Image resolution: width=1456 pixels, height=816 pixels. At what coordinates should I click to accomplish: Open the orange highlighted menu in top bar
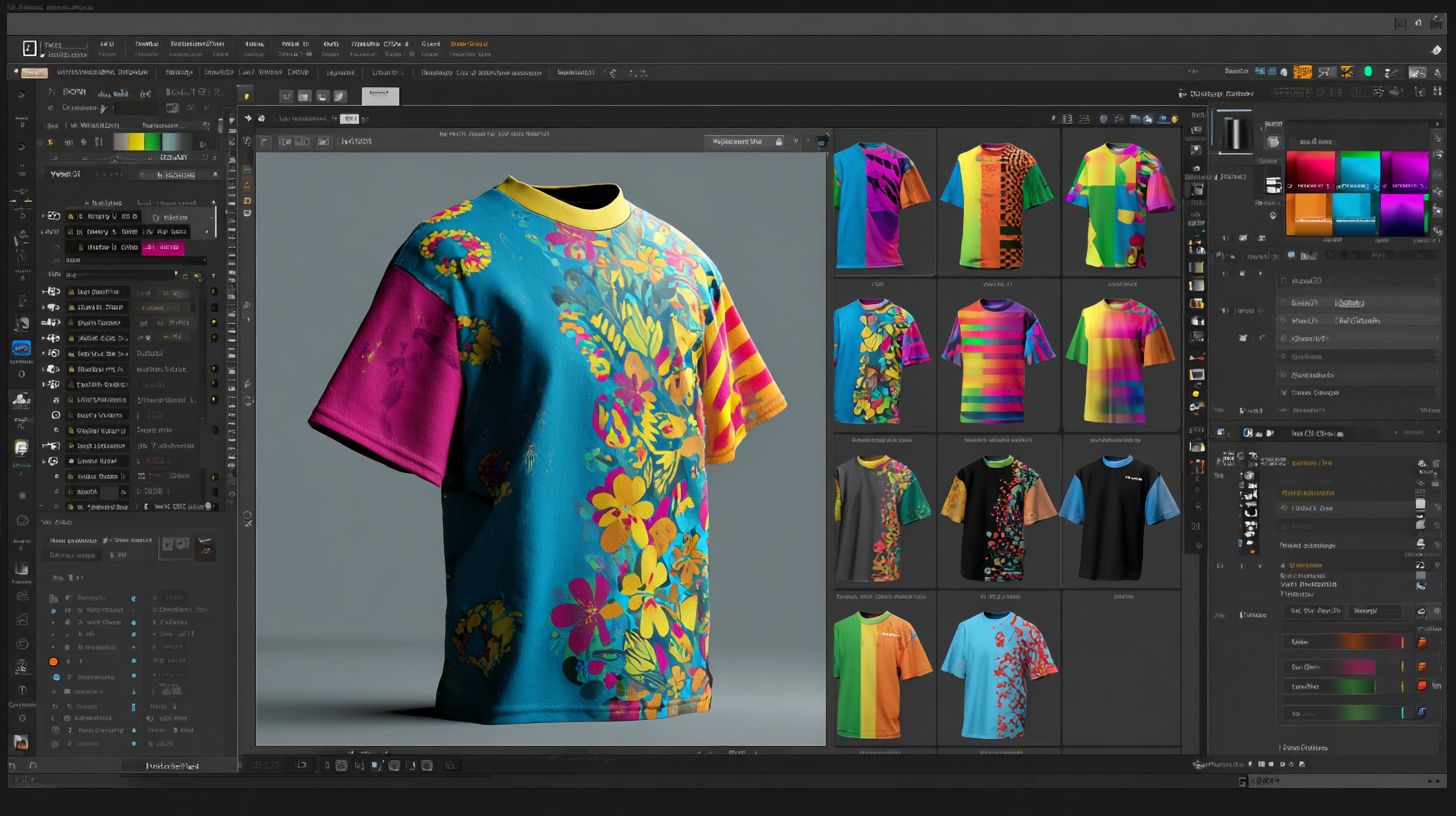(x=469, y=45)
